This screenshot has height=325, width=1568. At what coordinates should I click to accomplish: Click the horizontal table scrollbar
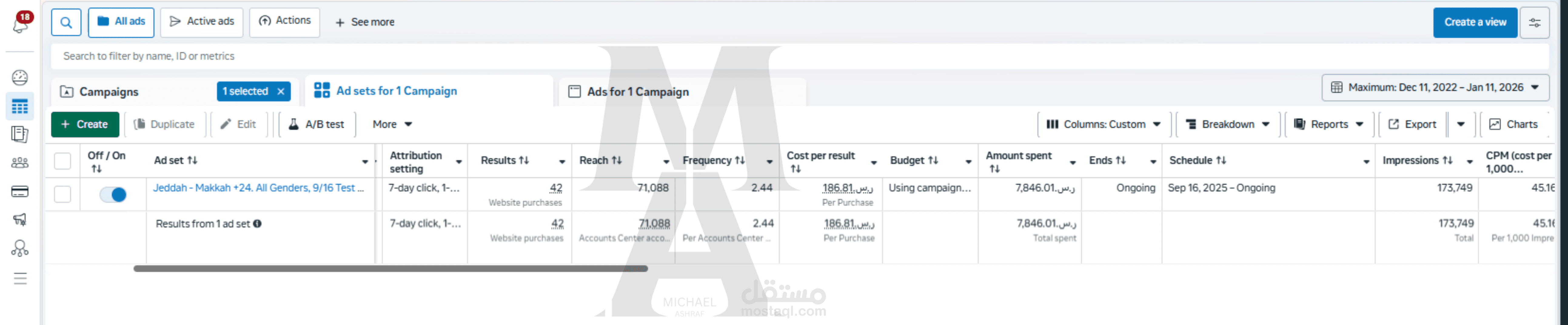pyautogui.click(x=390, y=268)
